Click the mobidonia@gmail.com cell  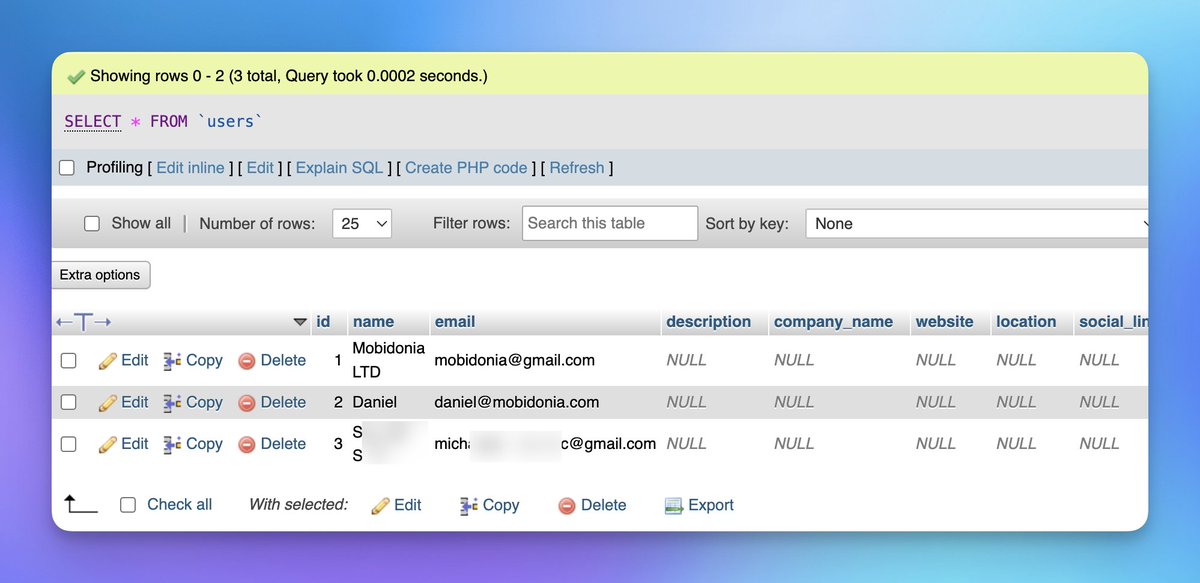514,360
